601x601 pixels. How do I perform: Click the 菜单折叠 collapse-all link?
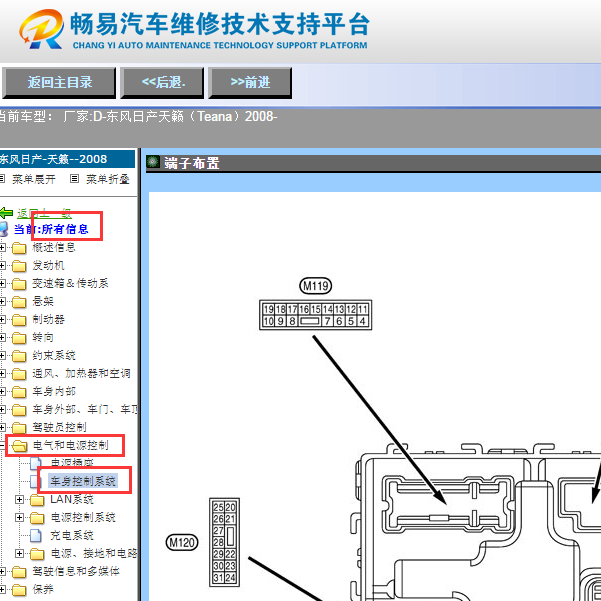coord(108,179)
